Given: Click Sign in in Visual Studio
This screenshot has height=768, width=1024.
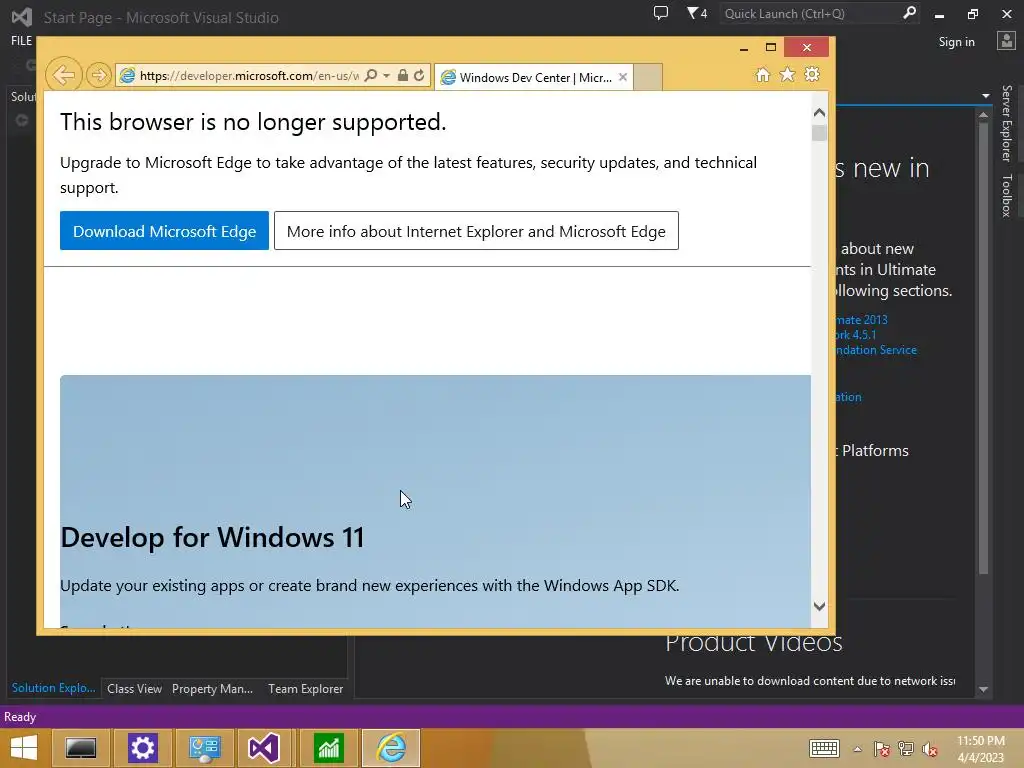Looking at the screenshot, I should (x=956, y=42).
